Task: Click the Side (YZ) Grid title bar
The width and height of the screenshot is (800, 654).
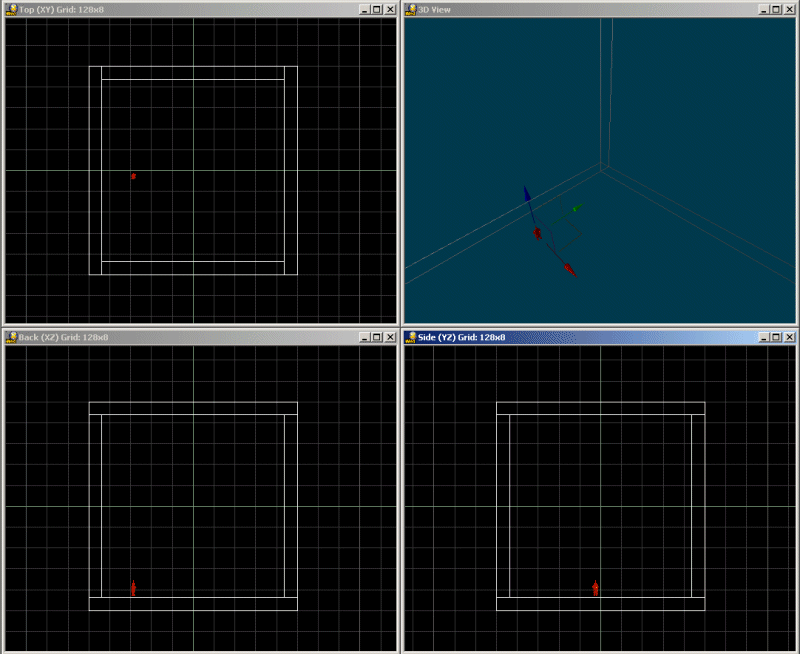Action: [x=600, y=337]
